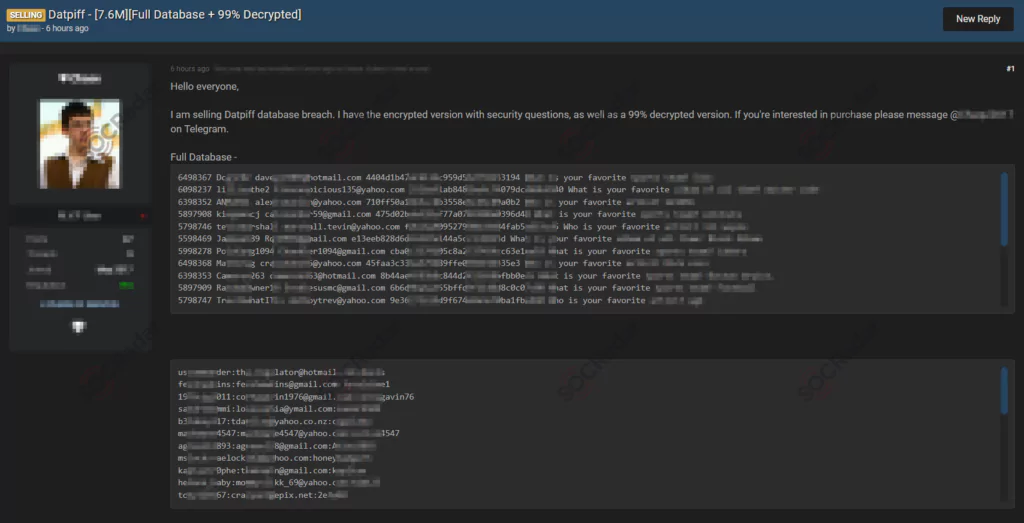Screen dimensions: 1024x523
Task: Select the credentials line containing epix.net
Action: click(x=262, y=495)
